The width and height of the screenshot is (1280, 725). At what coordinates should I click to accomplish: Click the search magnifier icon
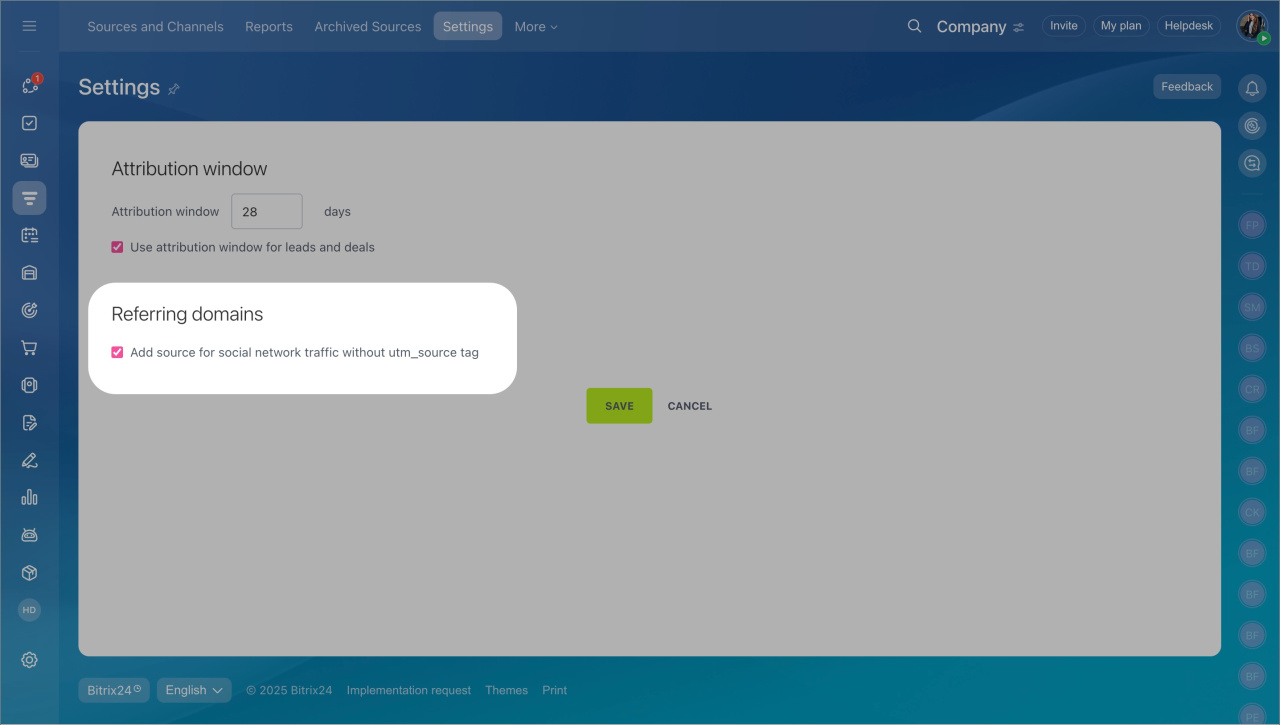point(914,26)
